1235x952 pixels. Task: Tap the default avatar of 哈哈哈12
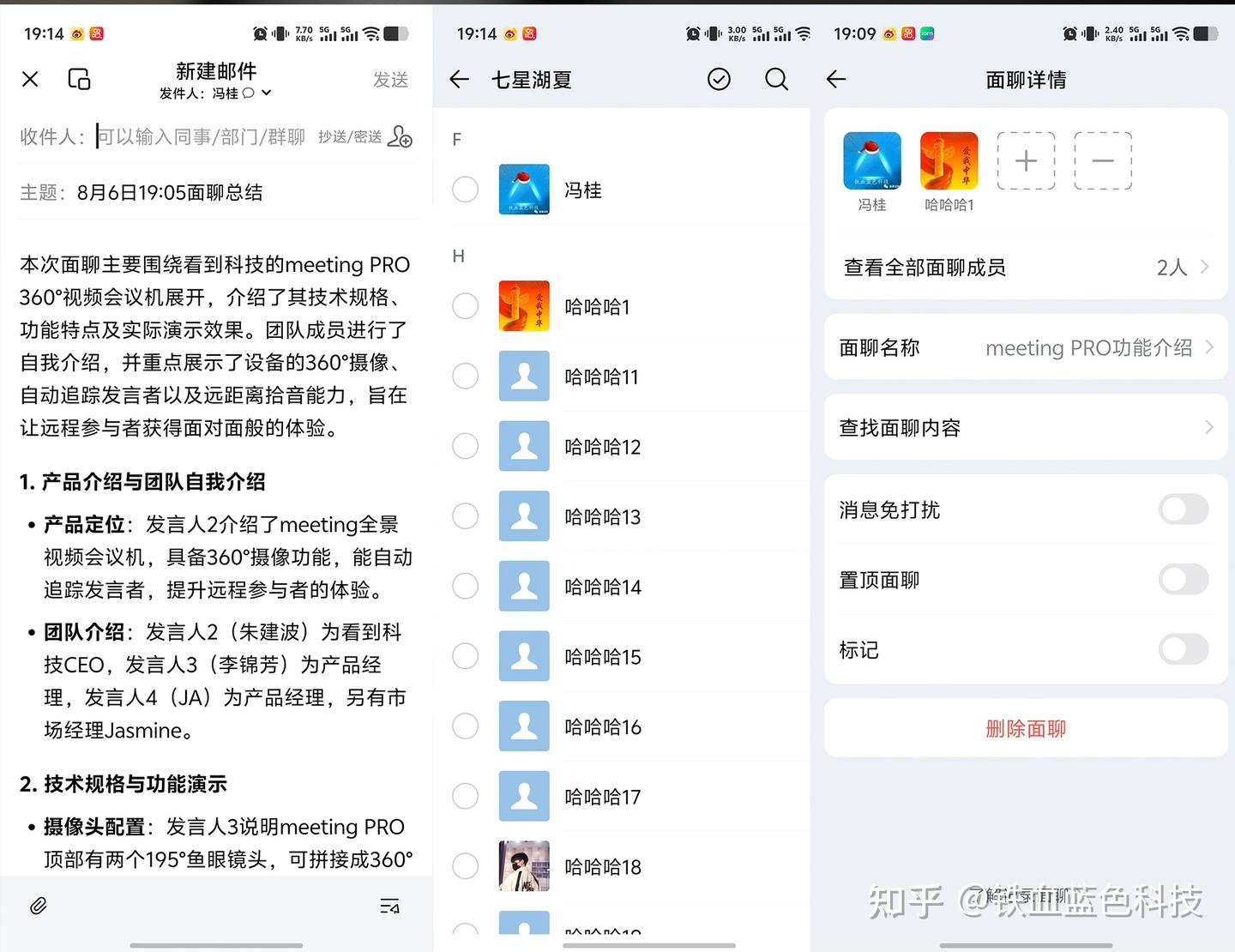point(524,446)
